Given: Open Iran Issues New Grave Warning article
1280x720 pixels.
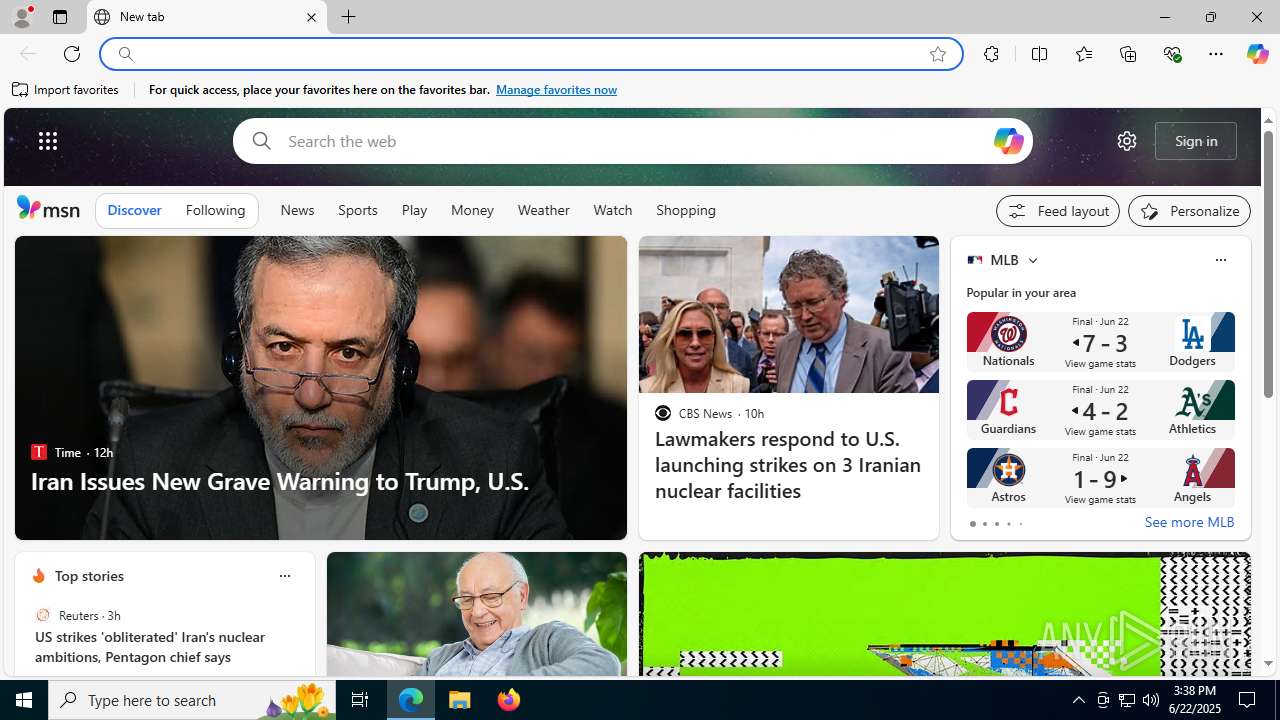Looking at the screenshot, I should click(280, 481).
